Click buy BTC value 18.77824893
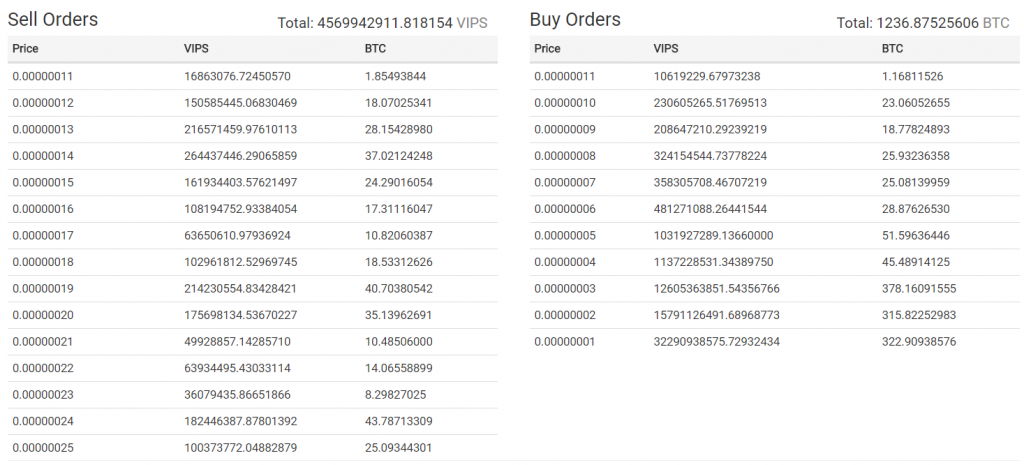This screenshot has width=1024, height=465. pyautogui.click(x=916, y=129)
